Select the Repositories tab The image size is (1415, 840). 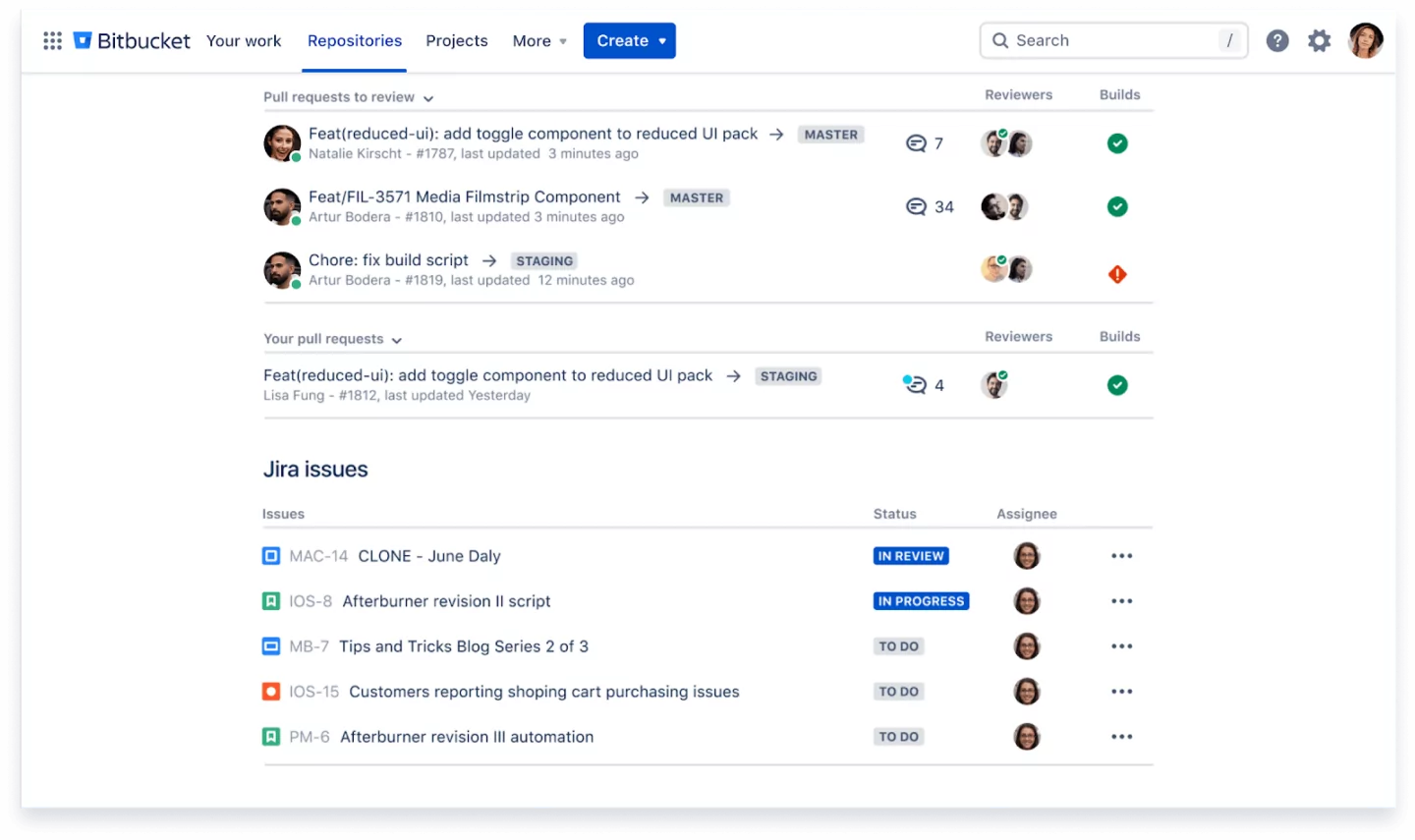355,41
